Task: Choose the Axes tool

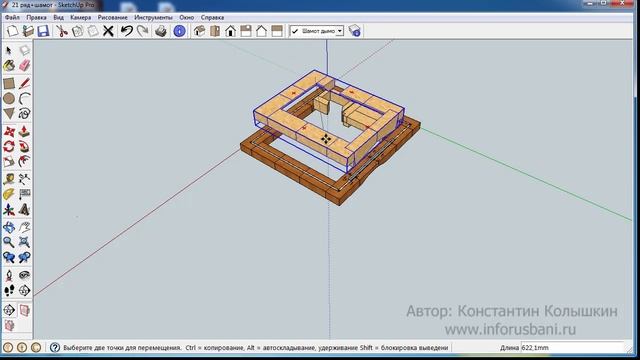Action: click(x=9, y=210)
